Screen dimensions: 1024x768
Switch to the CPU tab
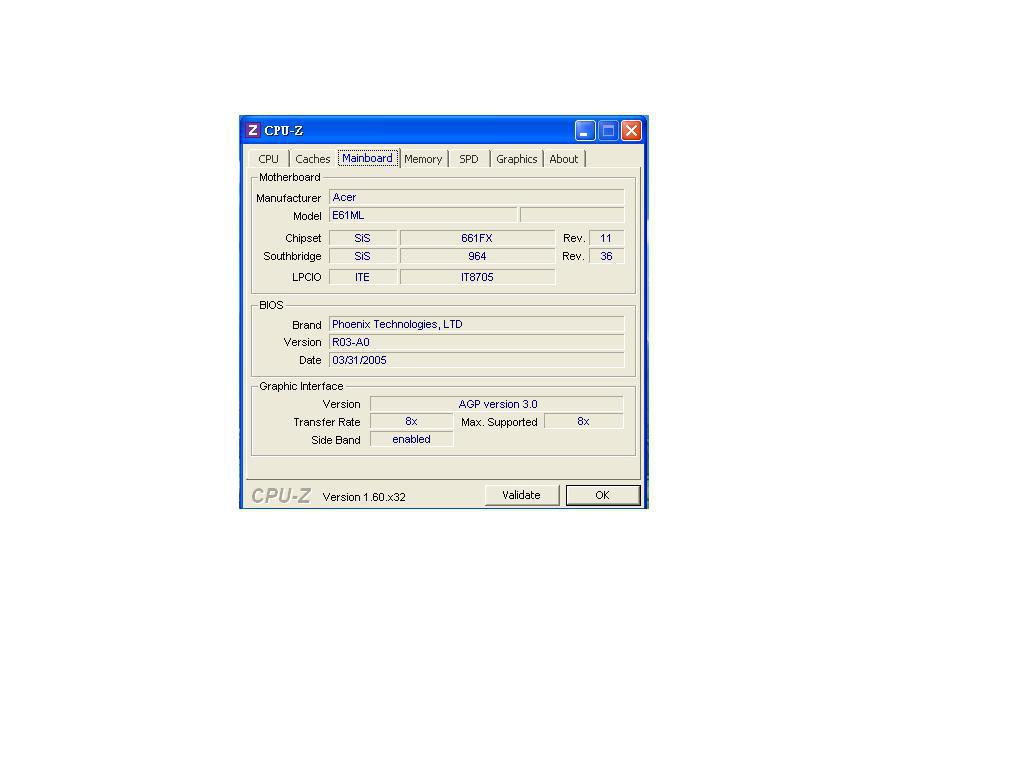pyautogui.click(x=268, y=159)
